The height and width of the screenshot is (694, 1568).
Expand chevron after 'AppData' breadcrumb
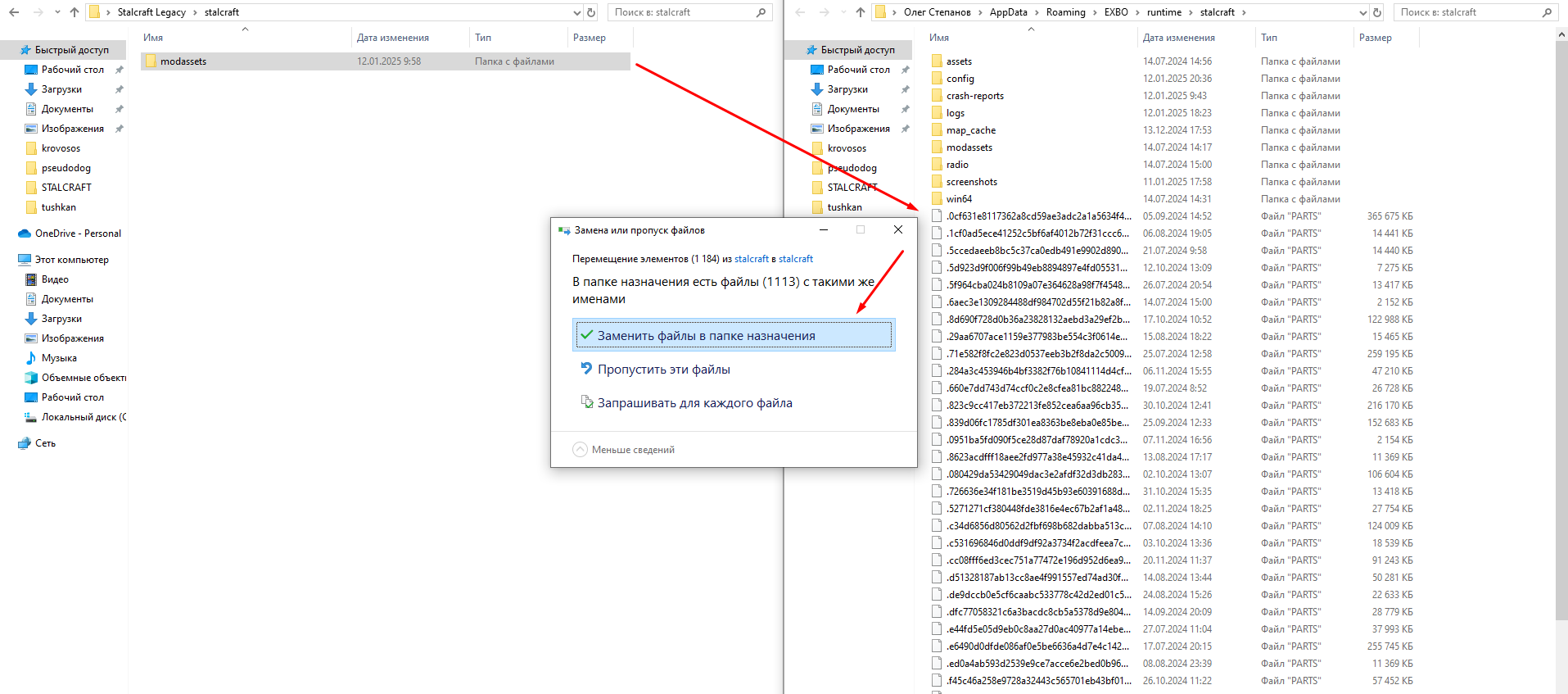click(x=1037, y=12)
